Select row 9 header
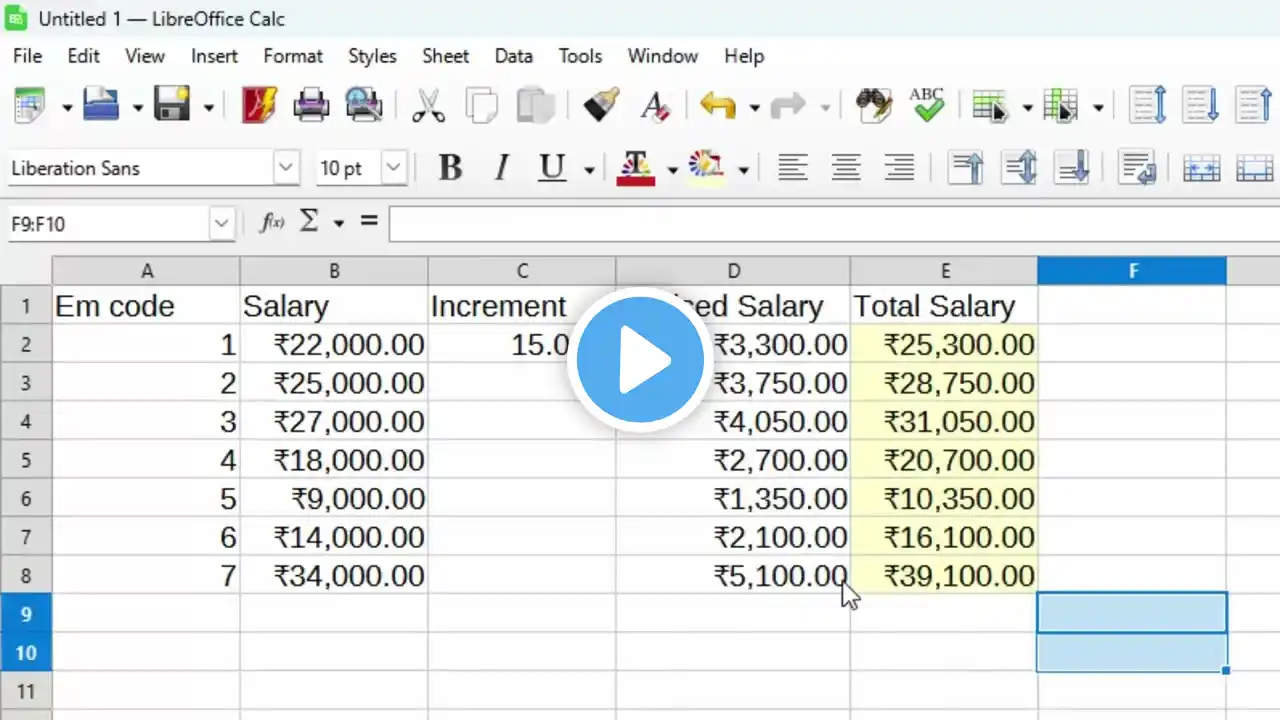This screenshot has width=1280, height=720. (x=26, y=613)
